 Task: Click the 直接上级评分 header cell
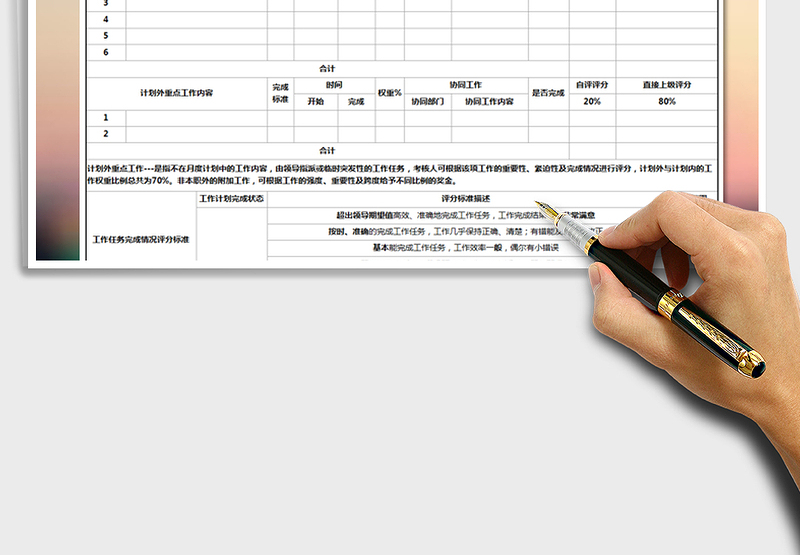[x=667, y=85]
